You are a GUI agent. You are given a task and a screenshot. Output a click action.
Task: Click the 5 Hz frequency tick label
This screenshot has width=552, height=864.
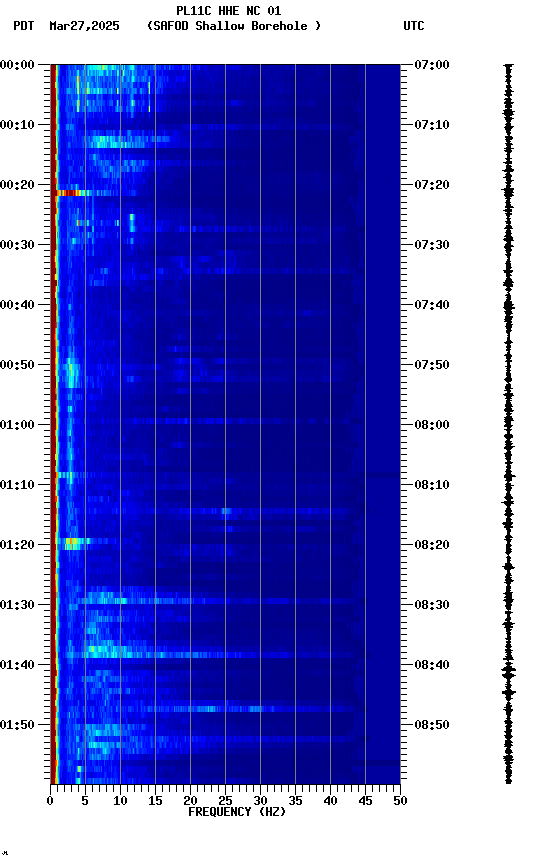pyautogui.click(x=85, y=801)
